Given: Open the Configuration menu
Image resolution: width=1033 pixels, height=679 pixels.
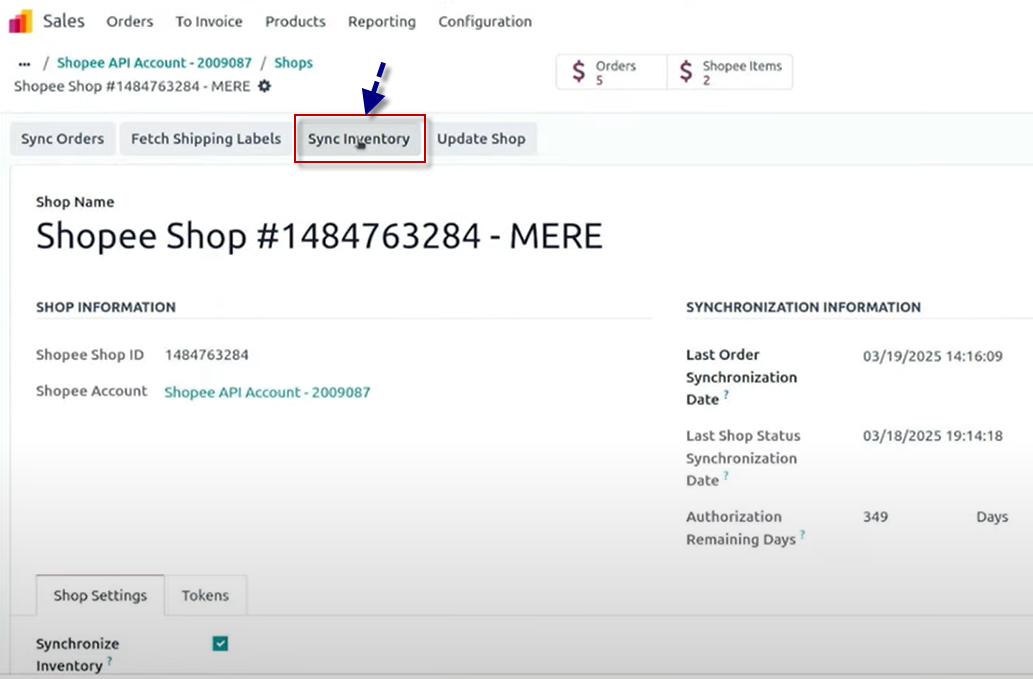Looking at the screenshot, I should [485, 22].
